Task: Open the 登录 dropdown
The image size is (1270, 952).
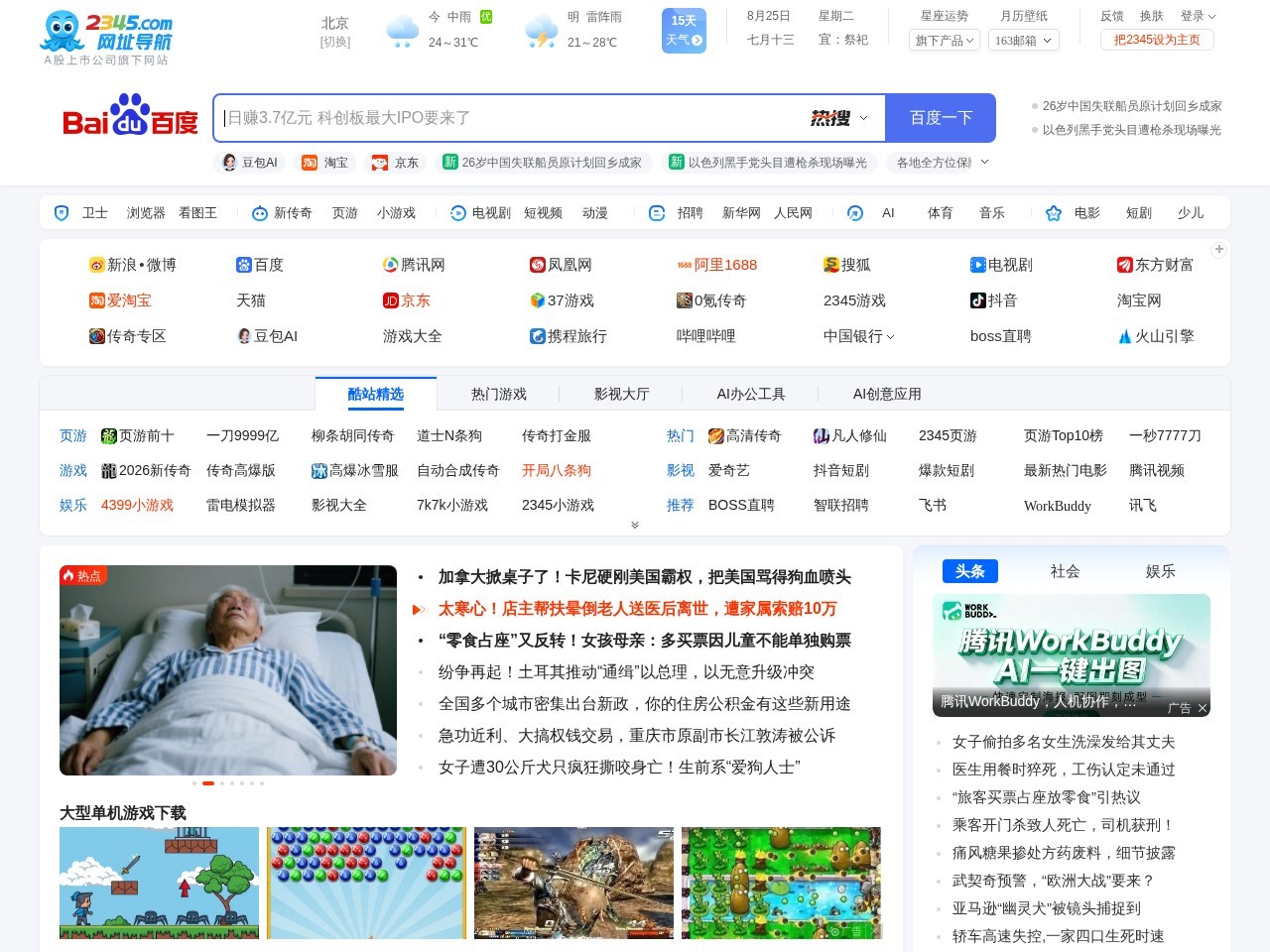Action: point(1198,16)
